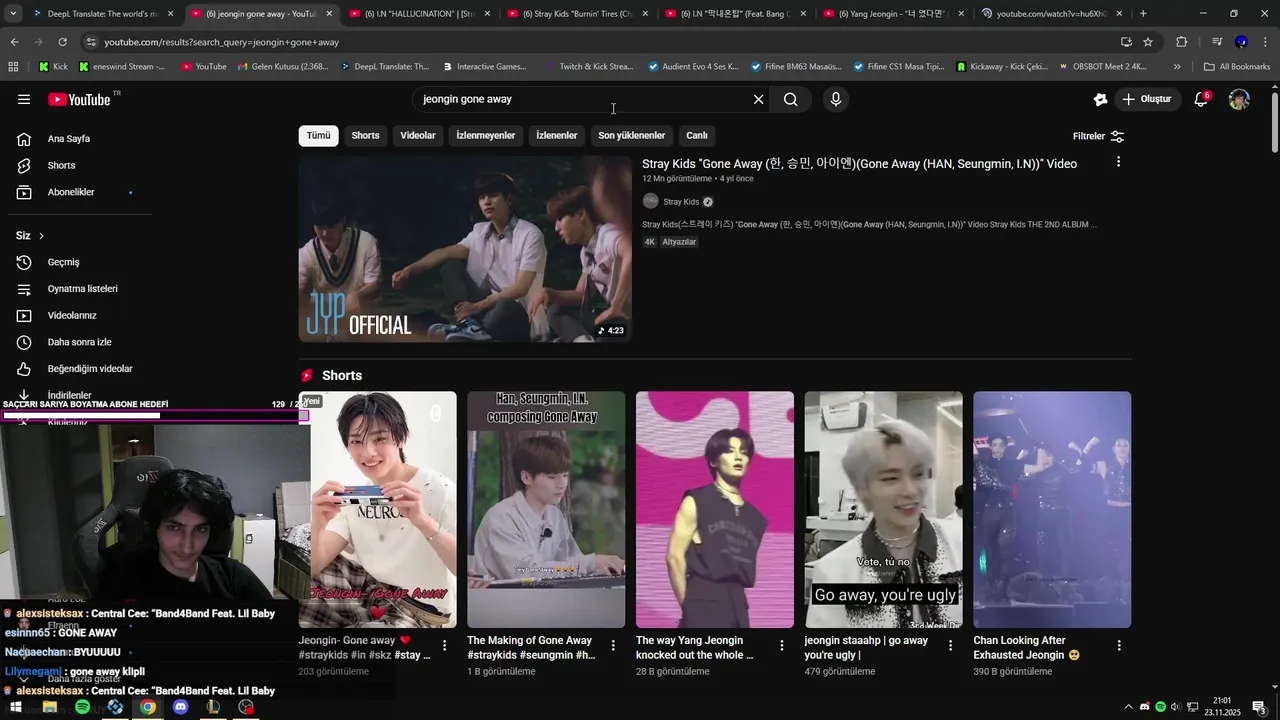Clear the search box with the X
Viewport: 1280px width, 720px height.
pyautogui.click(x=758, y=99)
